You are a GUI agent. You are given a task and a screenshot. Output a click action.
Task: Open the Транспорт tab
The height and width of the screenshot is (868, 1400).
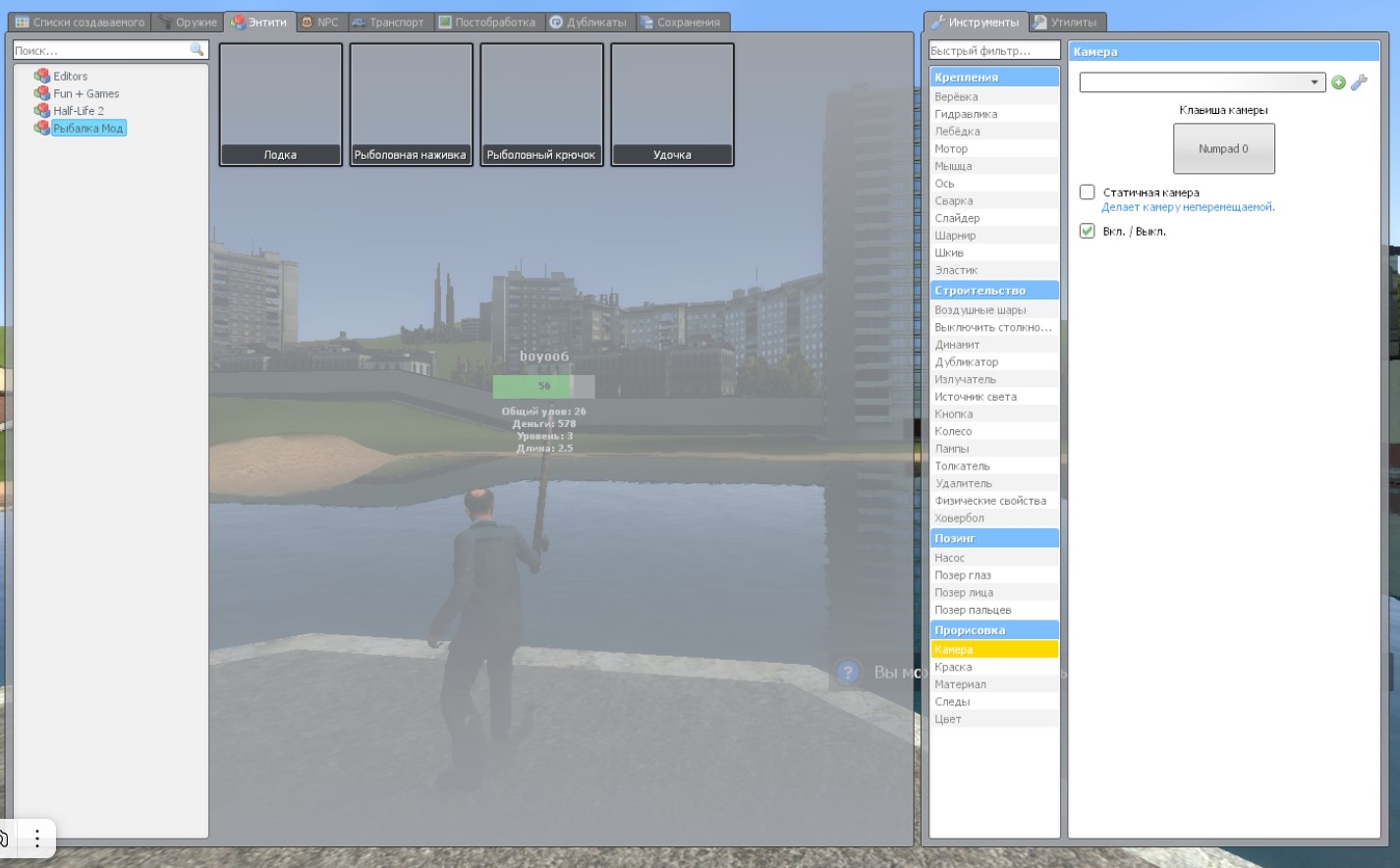[x=389, y=22]
